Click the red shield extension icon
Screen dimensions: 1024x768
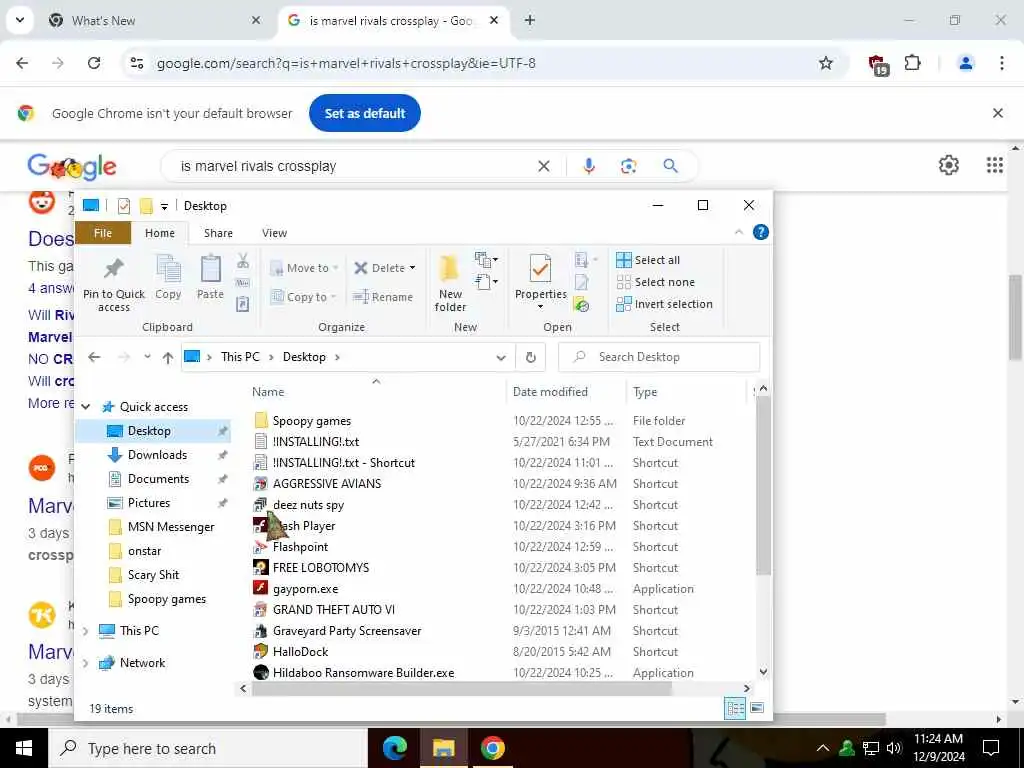tap(877, 64)
